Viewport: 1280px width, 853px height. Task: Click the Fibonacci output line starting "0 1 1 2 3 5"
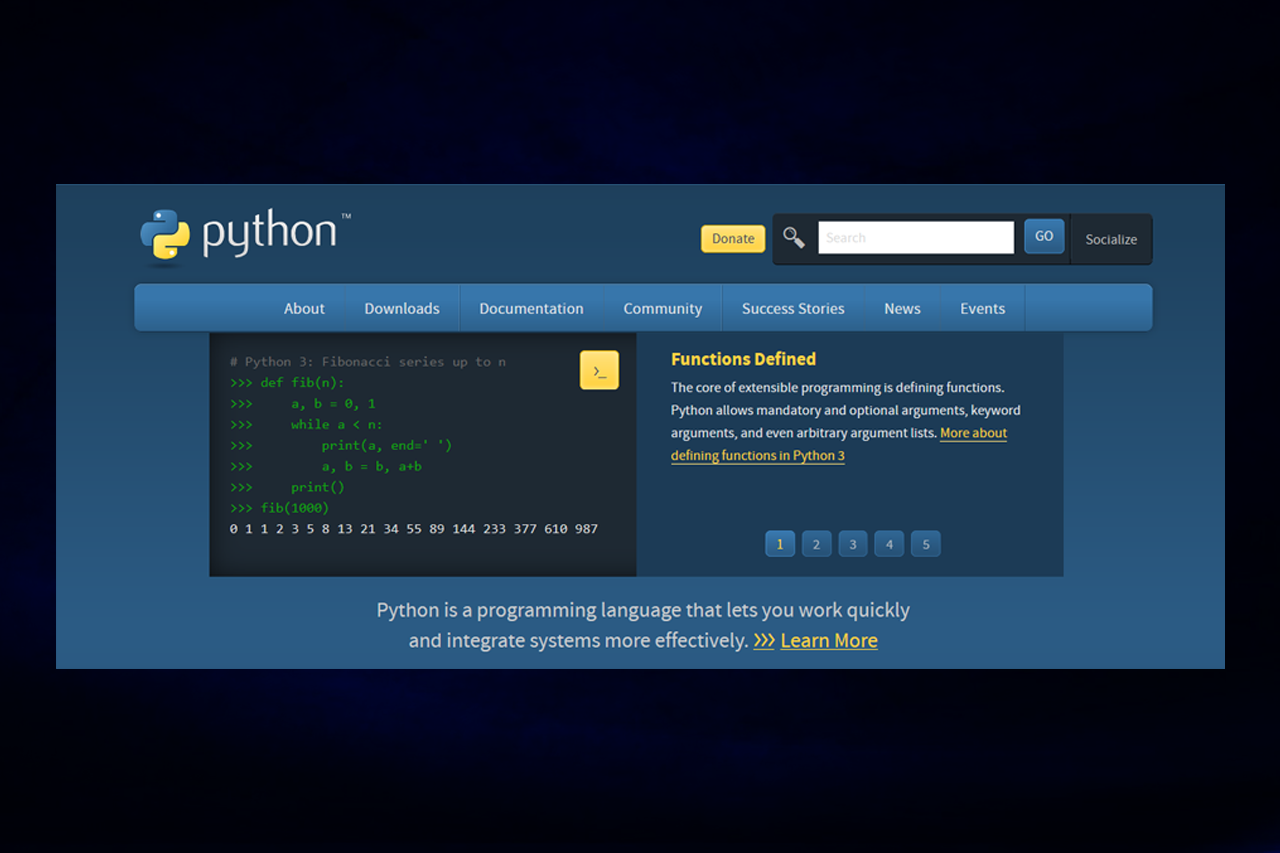pyautogui.click(x=414, y=529)
